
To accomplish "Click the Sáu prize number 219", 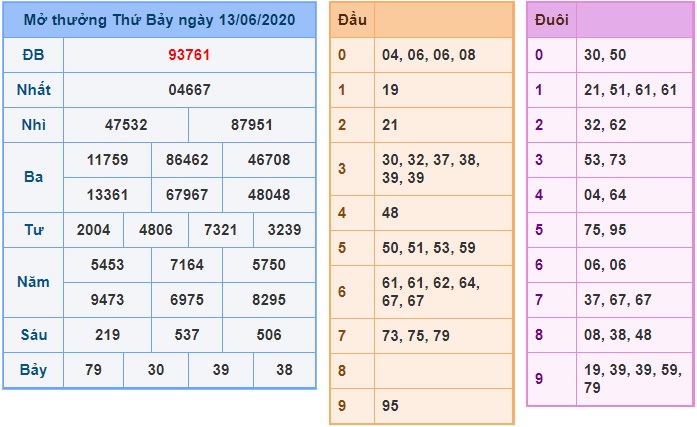I will 107,335.
